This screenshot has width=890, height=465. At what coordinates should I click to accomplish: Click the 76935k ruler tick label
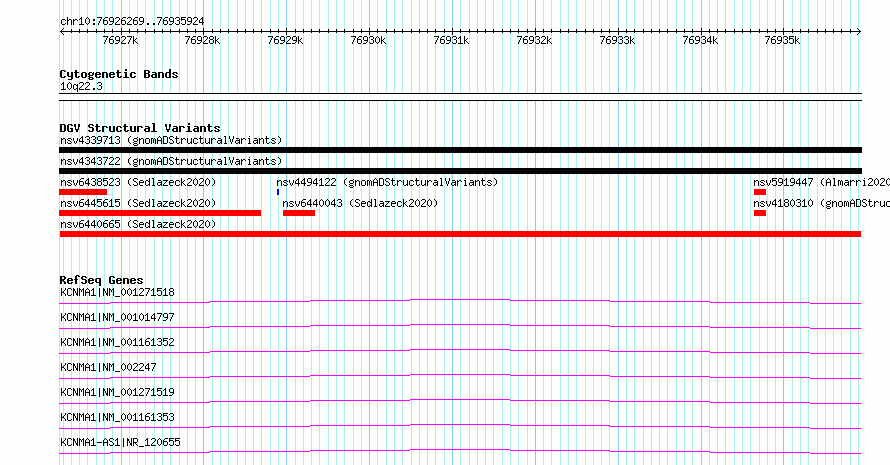pos(782,40)
